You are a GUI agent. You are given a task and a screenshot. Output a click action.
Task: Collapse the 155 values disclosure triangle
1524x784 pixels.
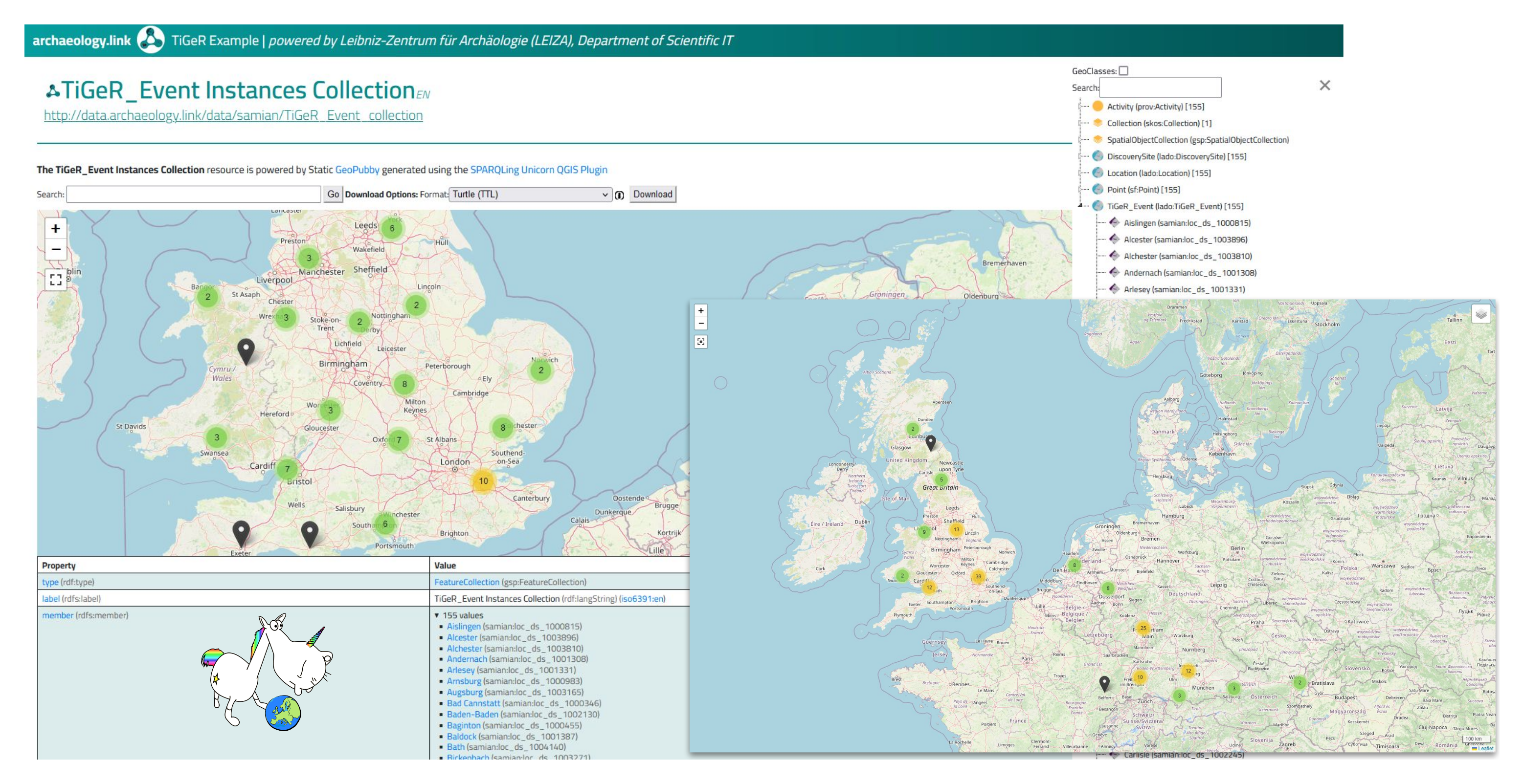437,615
